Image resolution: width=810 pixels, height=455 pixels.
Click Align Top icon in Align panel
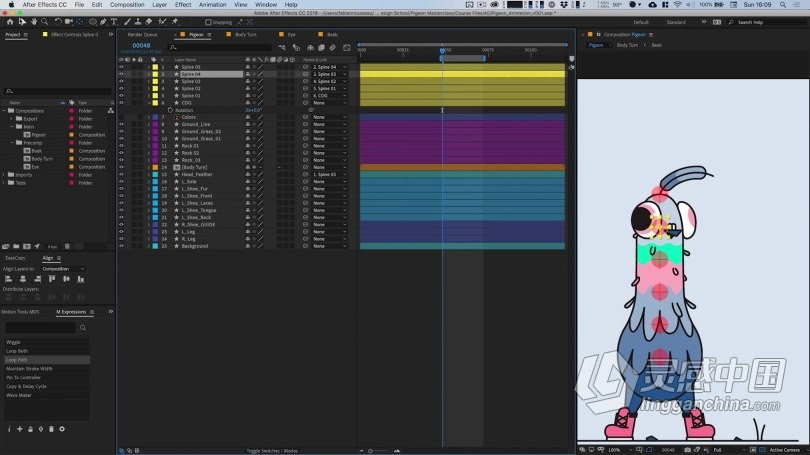click(x=52, y=279)
